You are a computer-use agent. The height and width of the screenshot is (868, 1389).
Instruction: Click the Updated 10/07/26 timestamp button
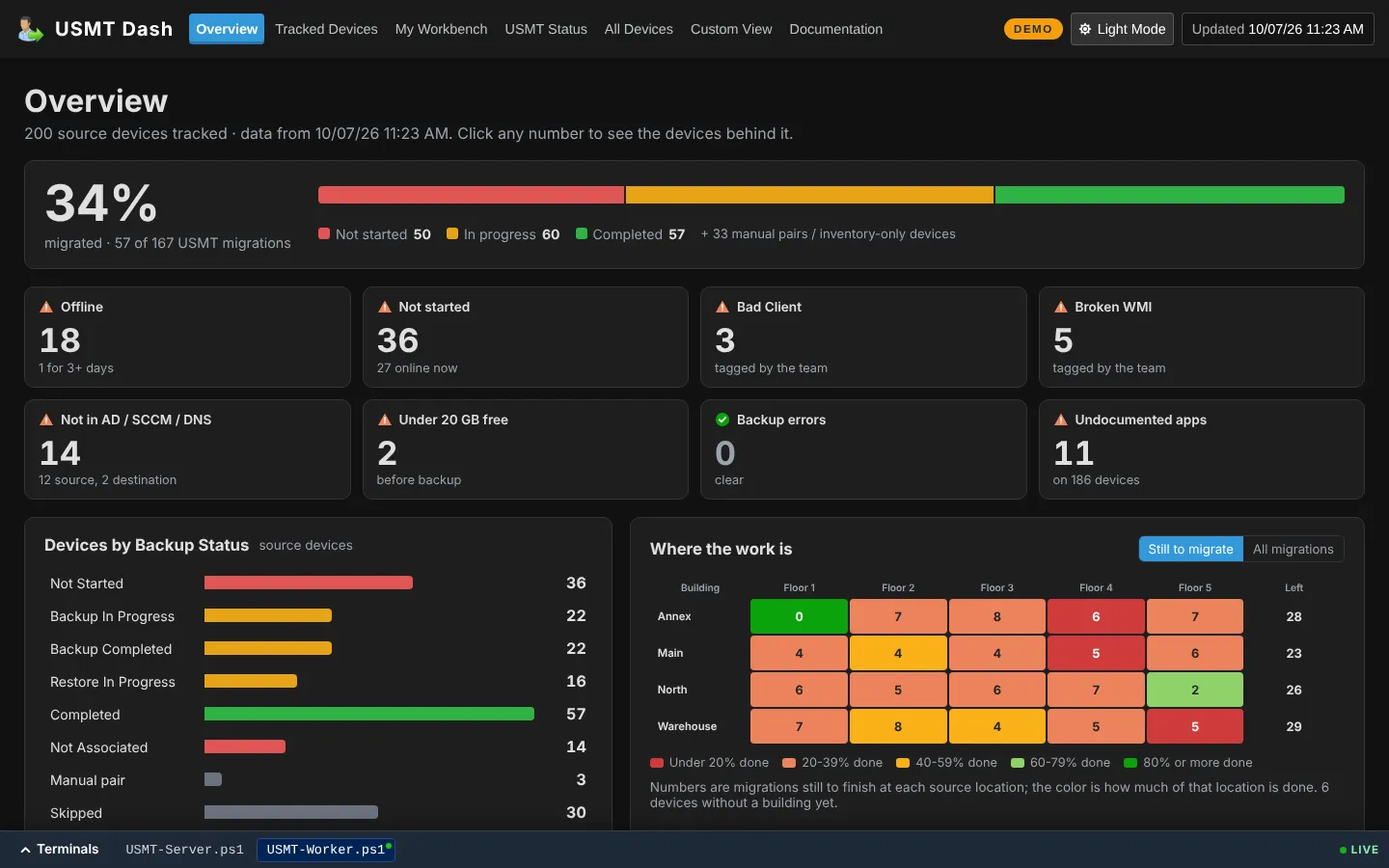[x=1277, y=29]
